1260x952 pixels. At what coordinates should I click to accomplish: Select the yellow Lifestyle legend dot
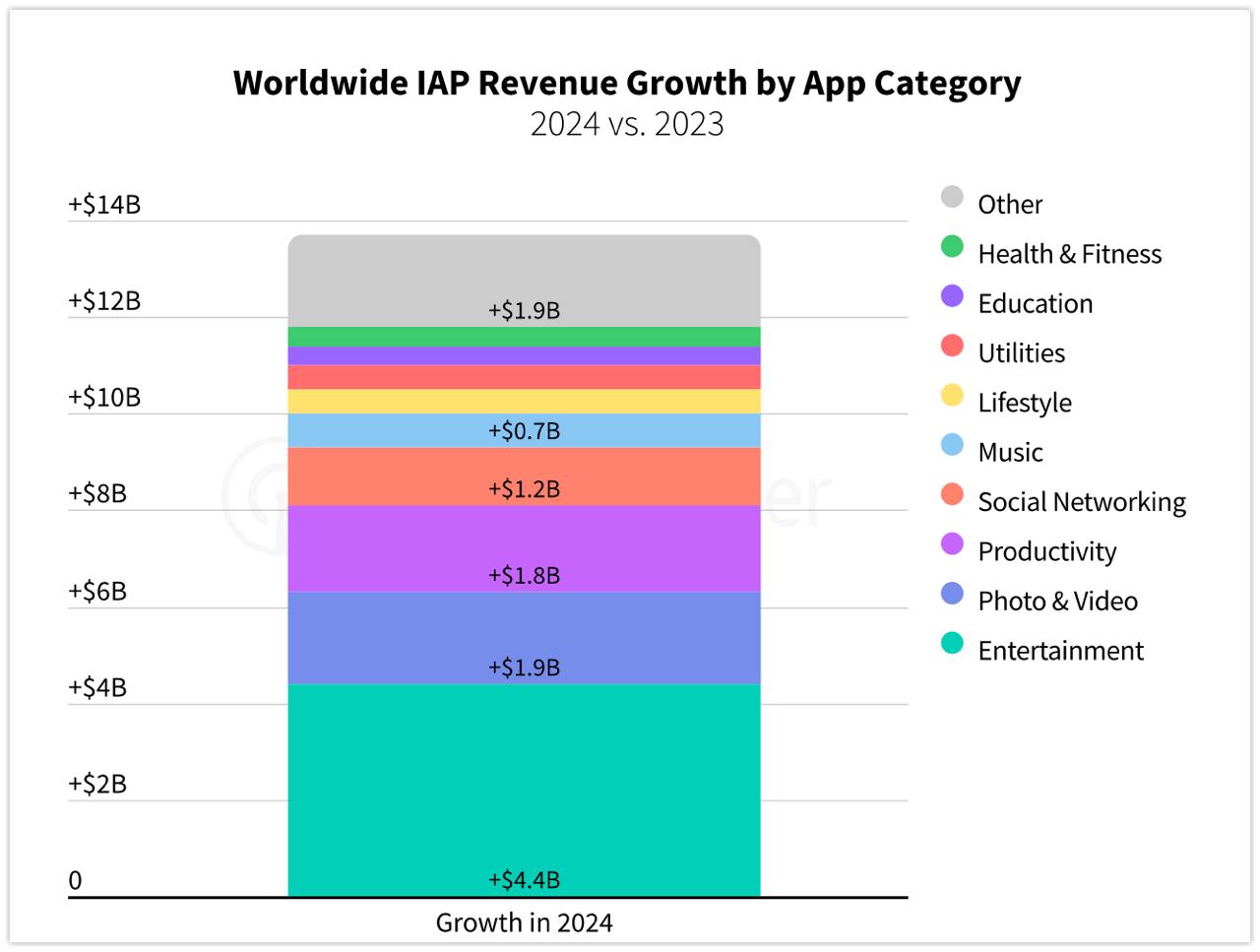(x=952, y=395)
